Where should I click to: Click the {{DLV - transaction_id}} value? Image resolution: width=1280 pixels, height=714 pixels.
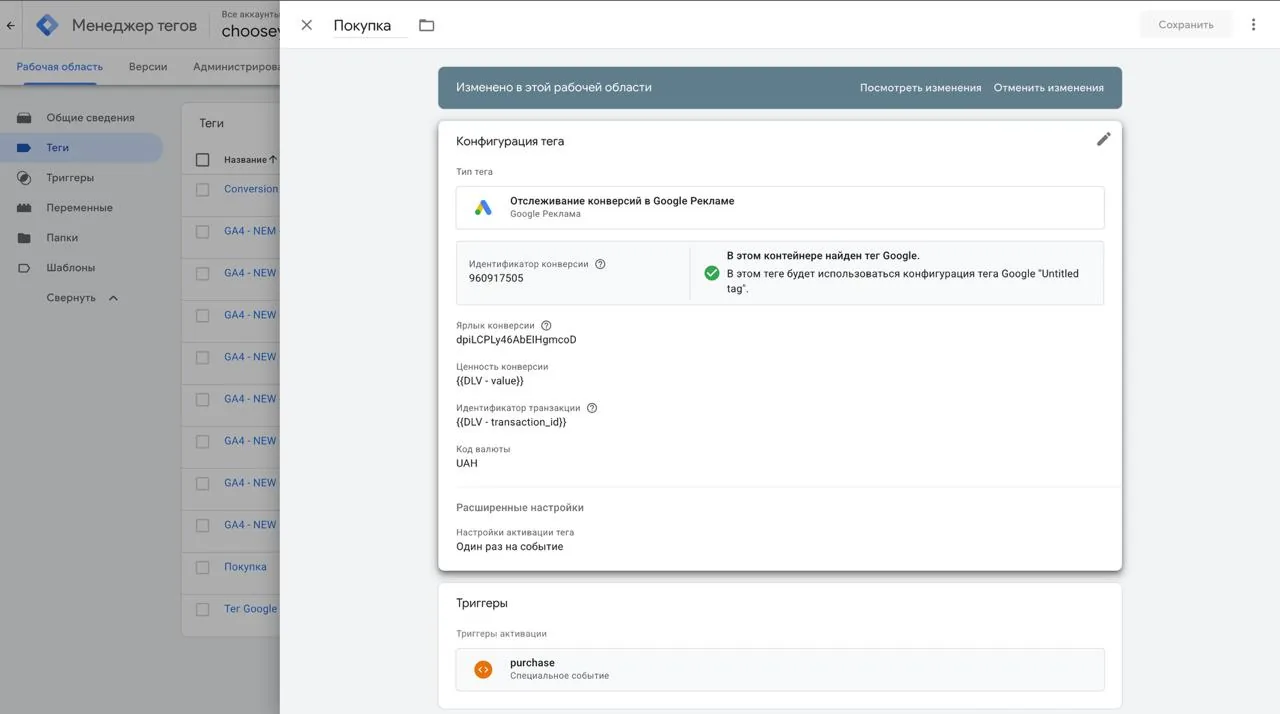click(511, 422)
